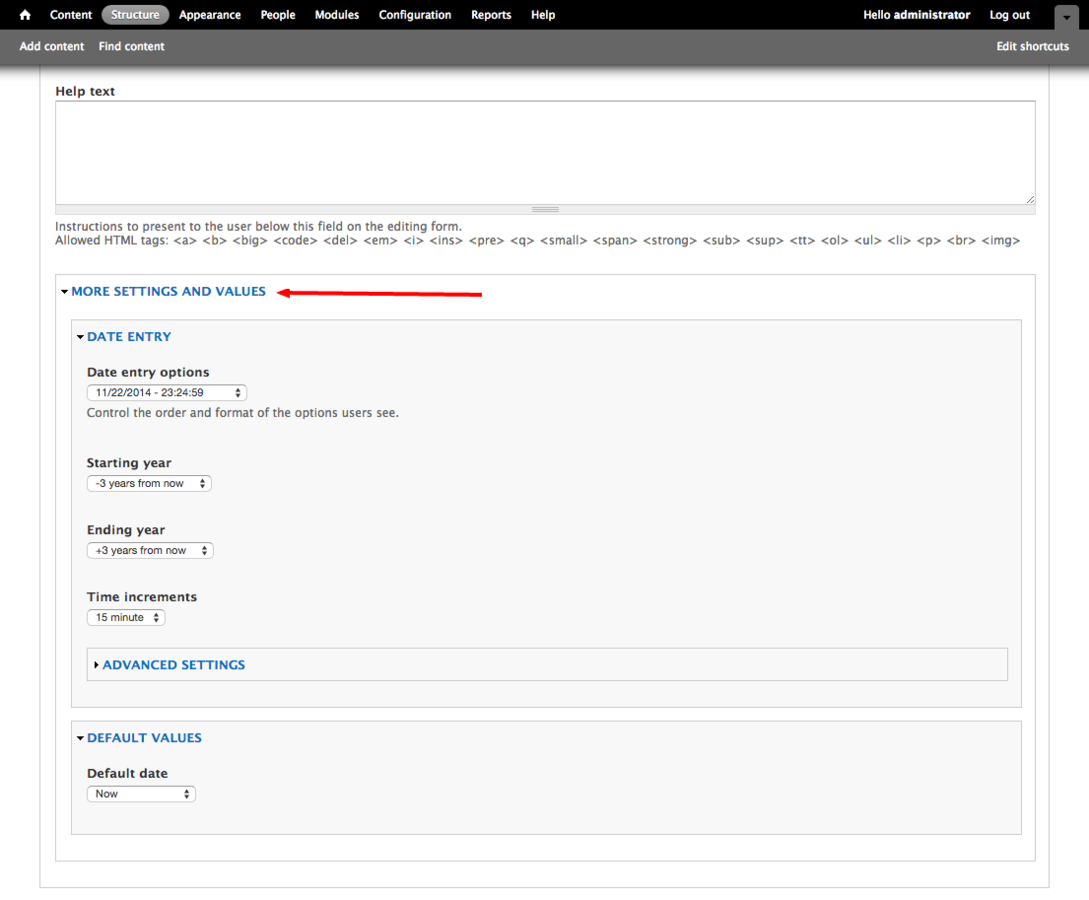Collapse the More Settings and Values fieldset
Screen dimensions: 1089x900
(168, 292)
